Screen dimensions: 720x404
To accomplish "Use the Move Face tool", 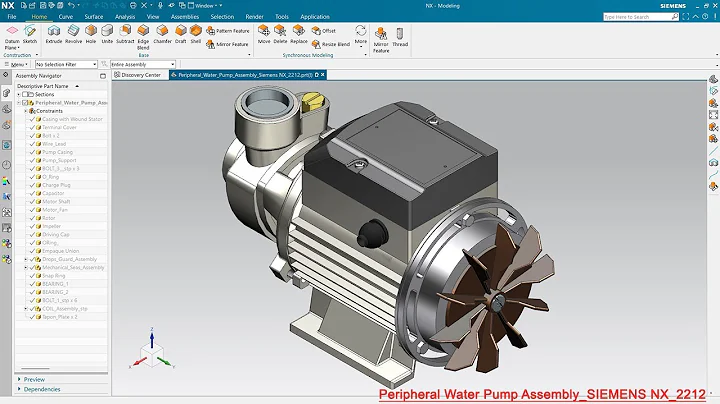I will tap(264, 34).
